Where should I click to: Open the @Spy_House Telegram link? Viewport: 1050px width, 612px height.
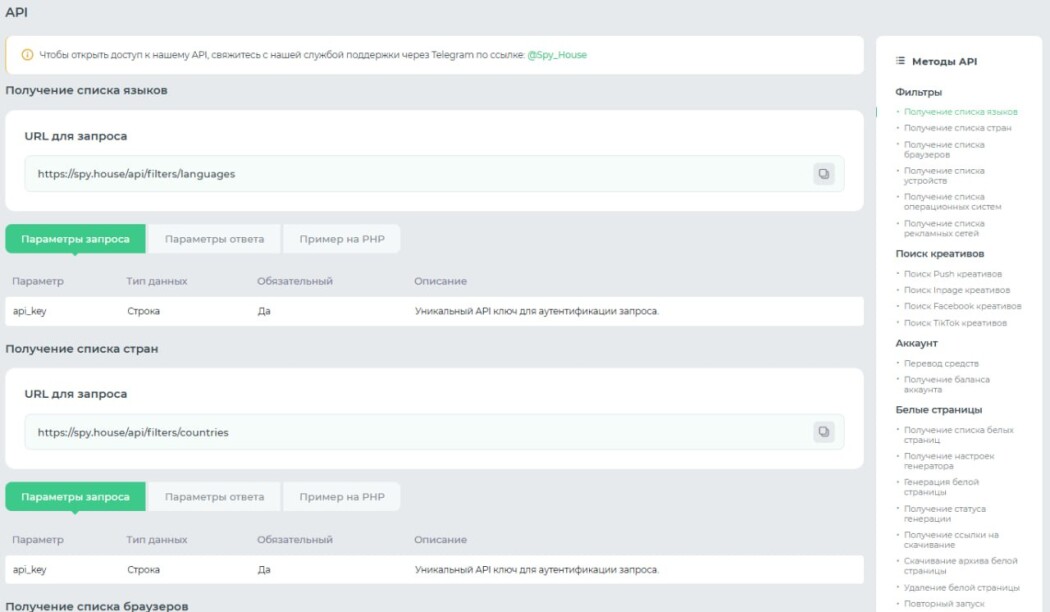pyautogui.click(x=556, y=55)
